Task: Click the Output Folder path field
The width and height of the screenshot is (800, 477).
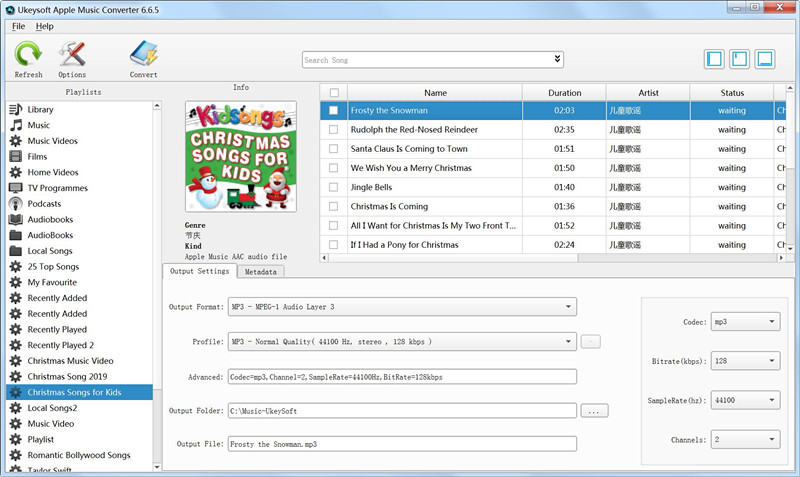Action: 402,411
